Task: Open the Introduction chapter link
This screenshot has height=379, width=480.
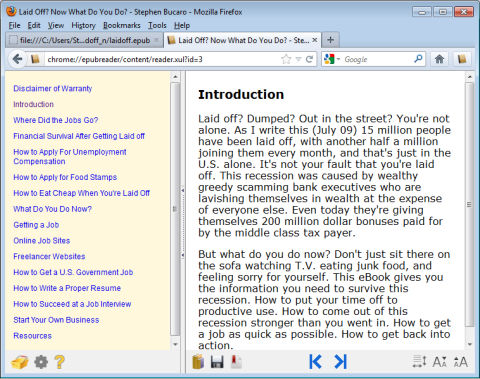Action: (33, 104)
